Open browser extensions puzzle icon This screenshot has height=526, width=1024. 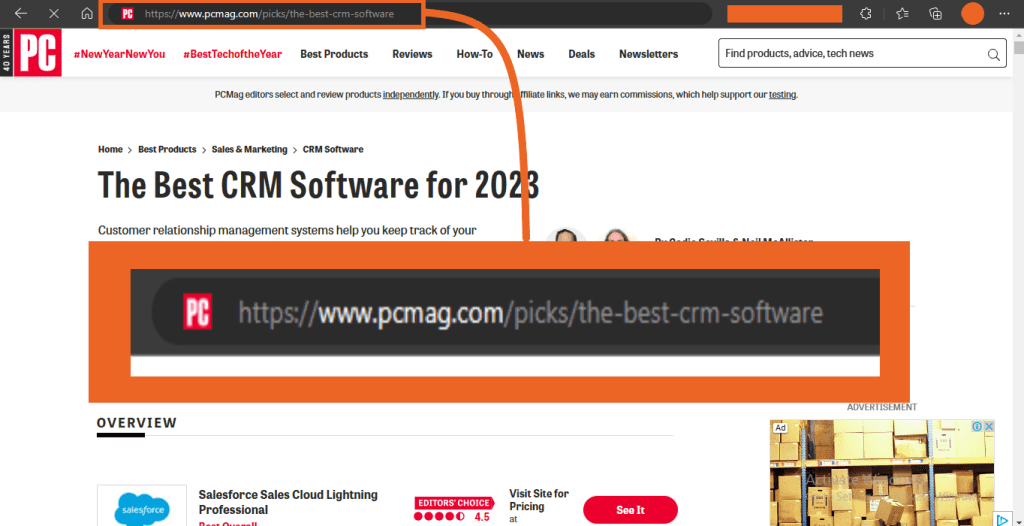pyautogui.click(x=866, y=14)
